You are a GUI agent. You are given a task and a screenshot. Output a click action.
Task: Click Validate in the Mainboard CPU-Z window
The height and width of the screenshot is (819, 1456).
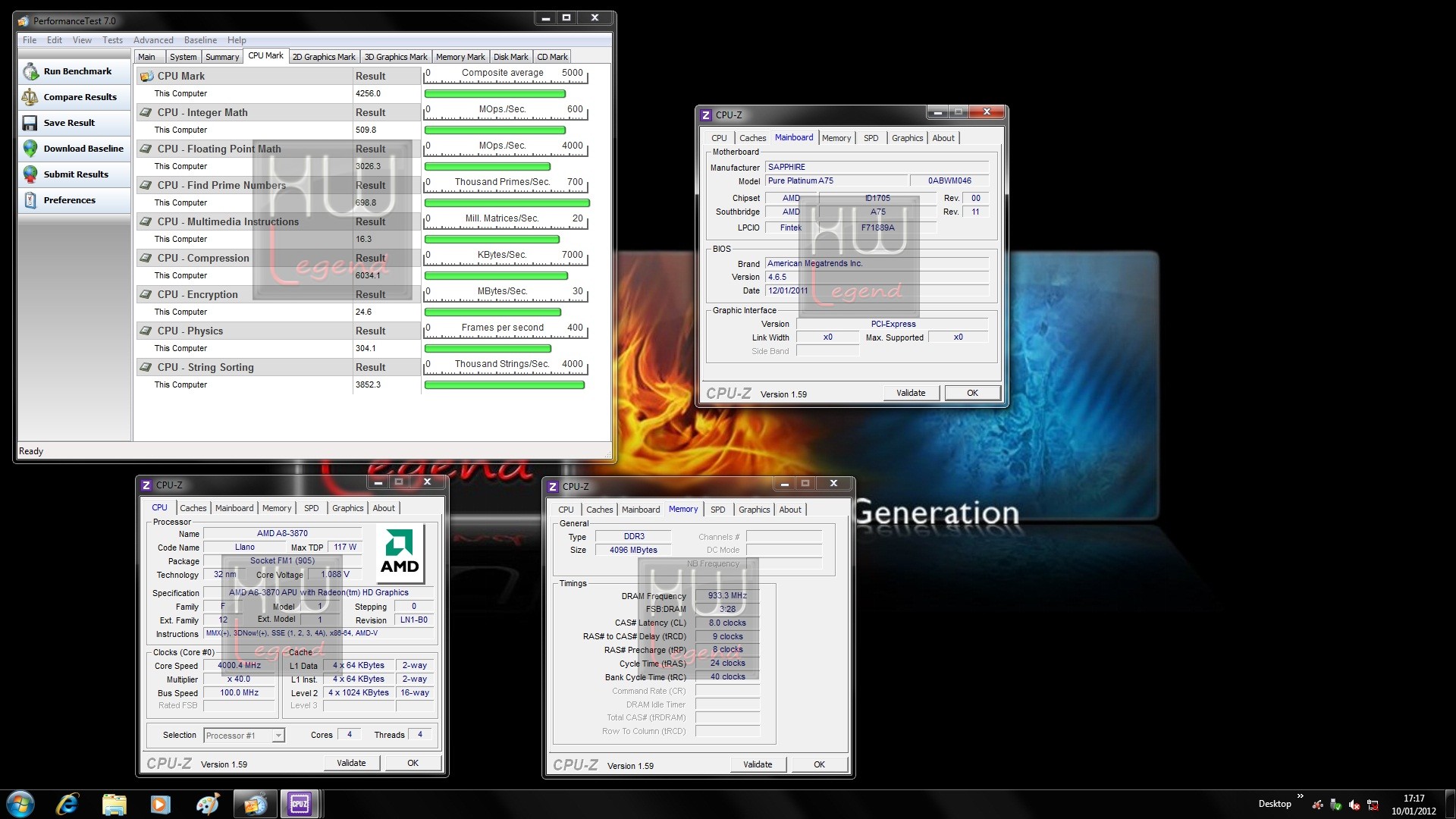911,393
